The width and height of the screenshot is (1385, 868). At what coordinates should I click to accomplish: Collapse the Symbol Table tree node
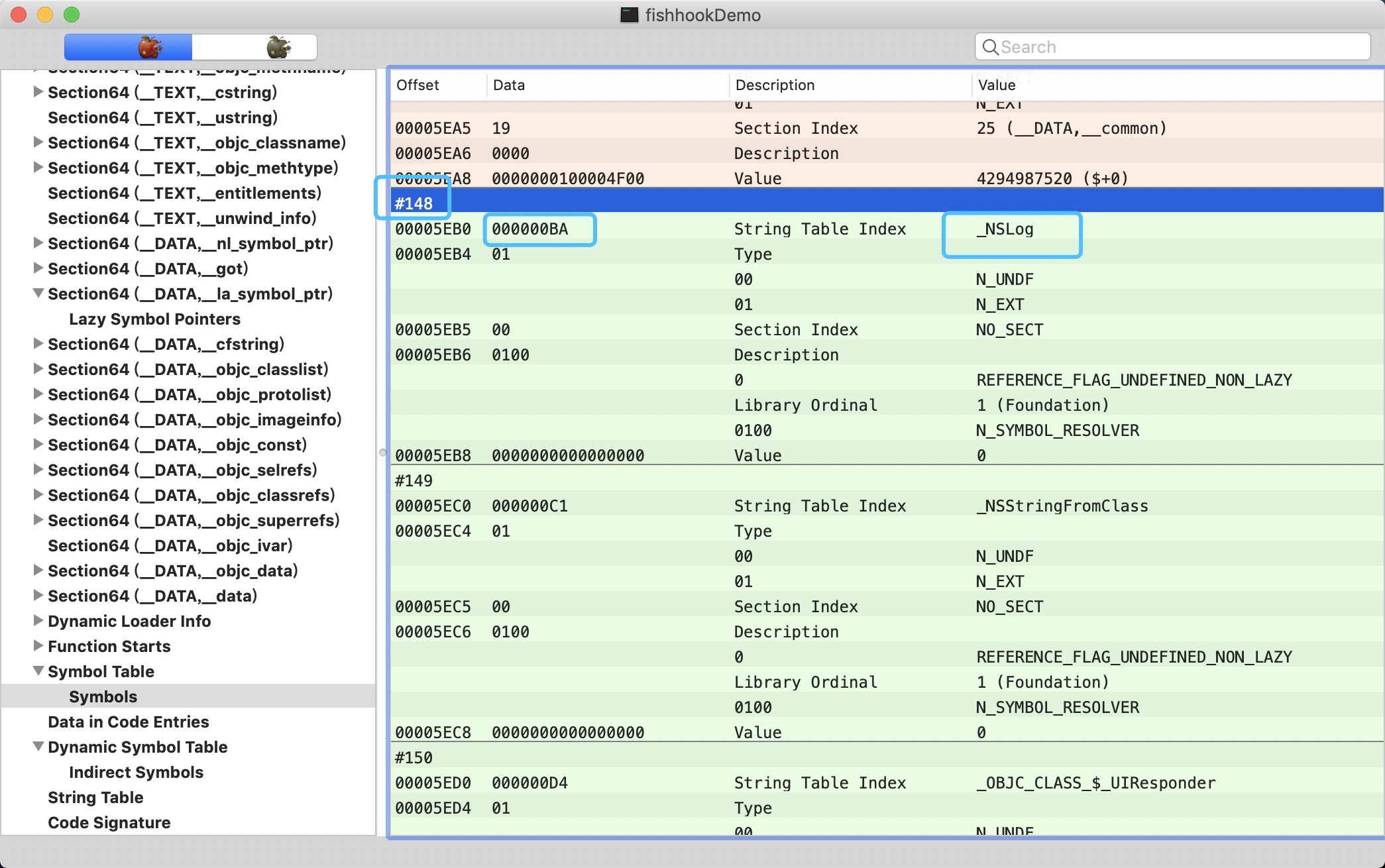(38, 671)
